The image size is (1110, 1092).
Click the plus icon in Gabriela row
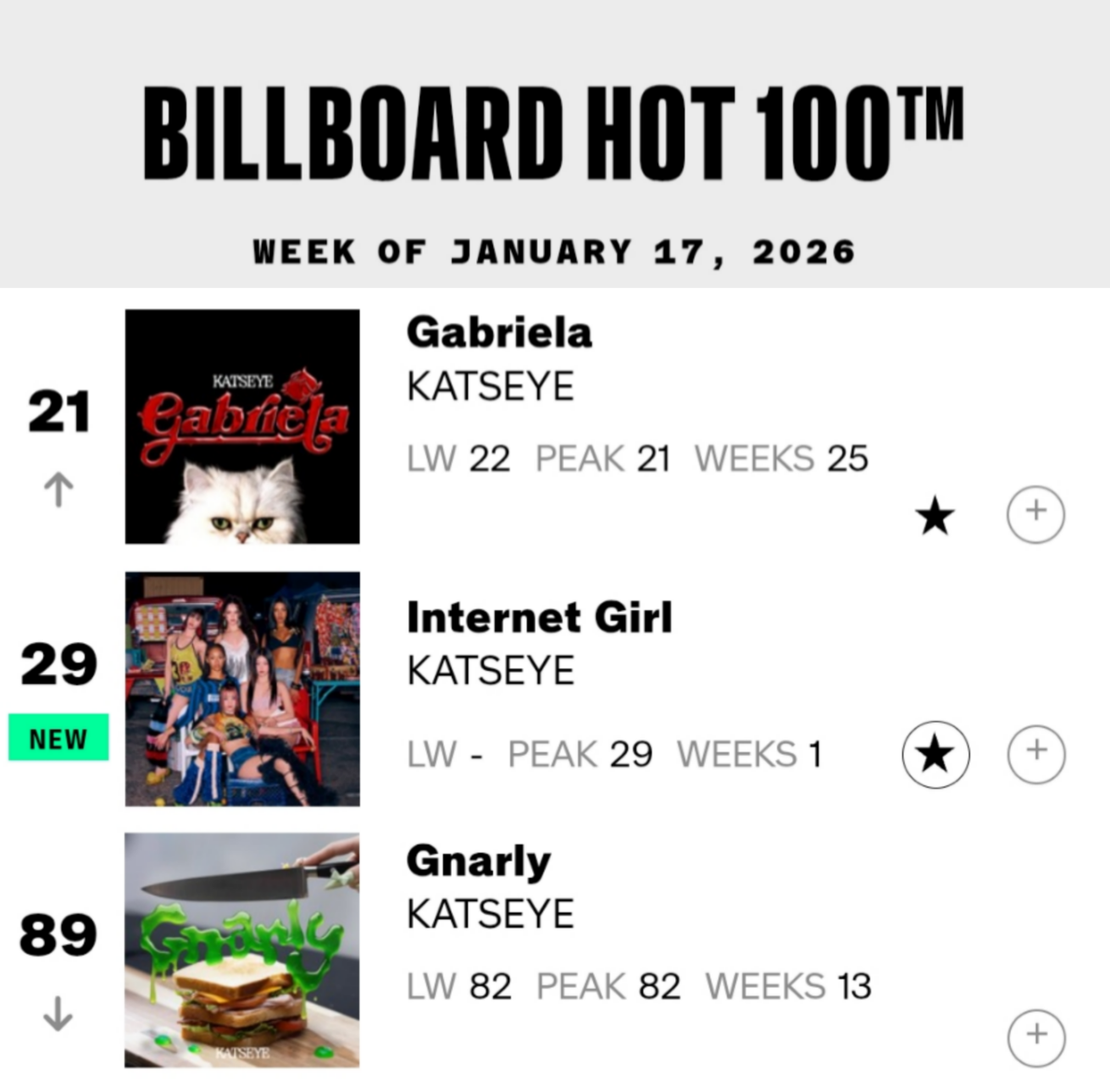point(1035,513)
